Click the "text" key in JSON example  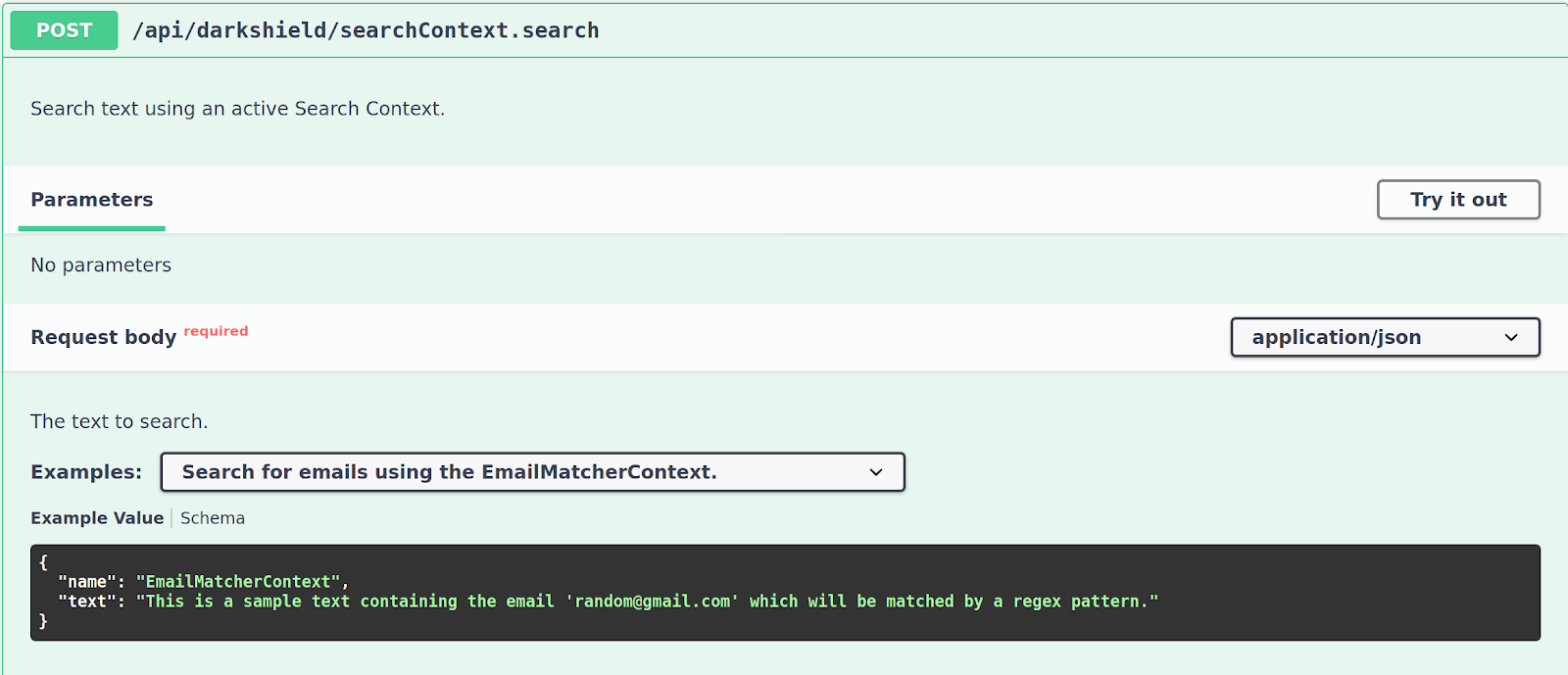click(x=86, y=602)
